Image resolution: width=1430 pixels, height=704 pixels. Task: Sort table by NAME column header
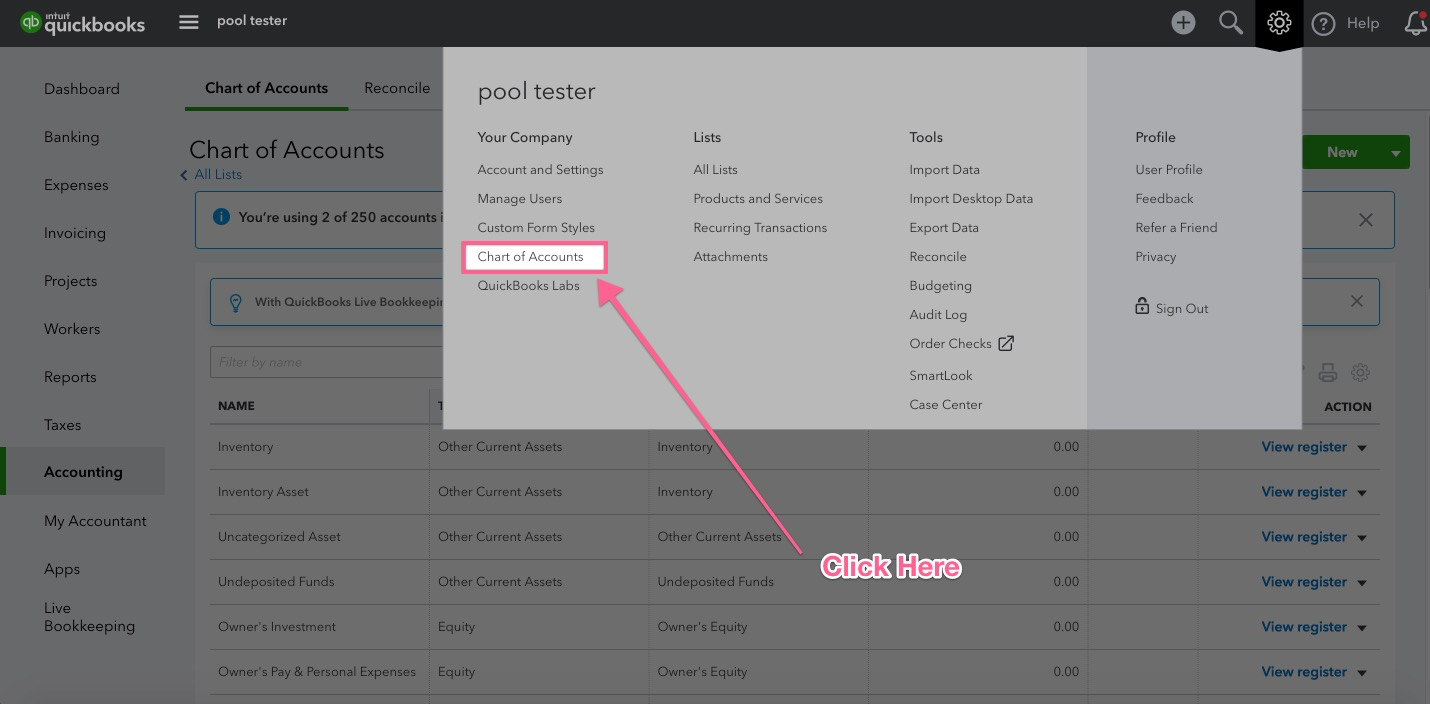[x=236, y=407]
